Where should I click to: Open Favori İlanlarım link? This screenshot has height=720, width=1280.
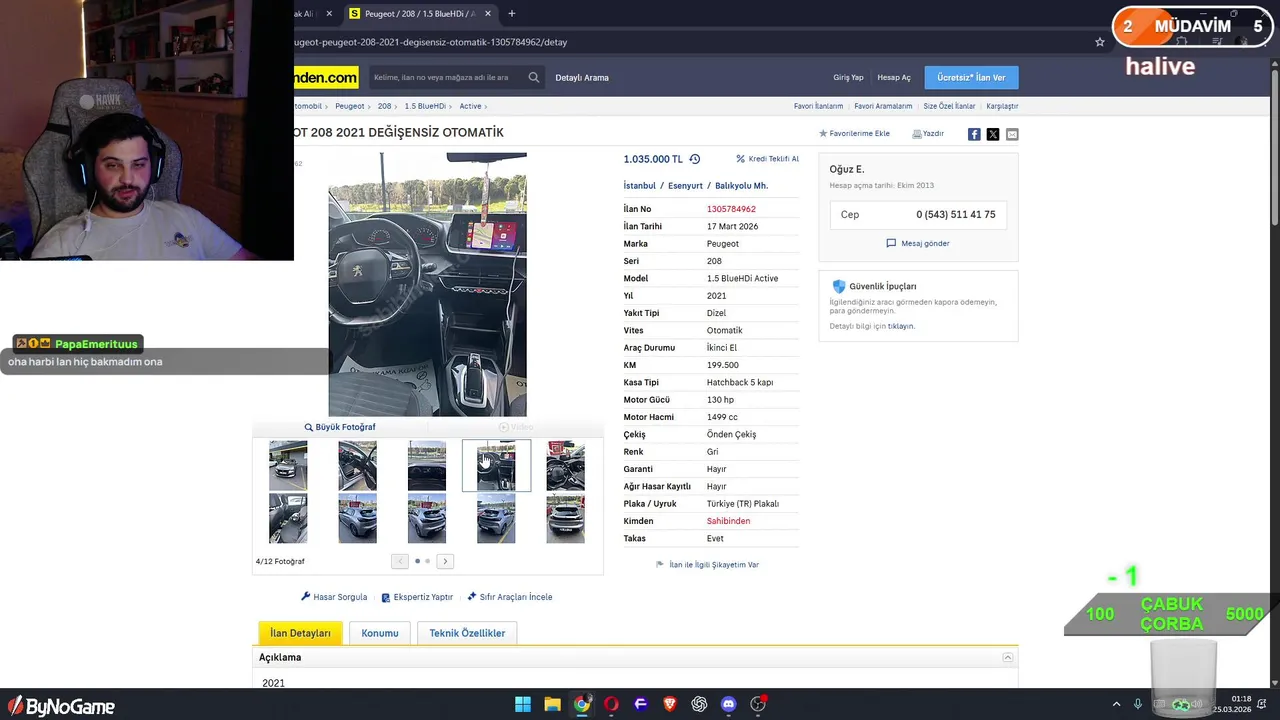pos(818,106)
